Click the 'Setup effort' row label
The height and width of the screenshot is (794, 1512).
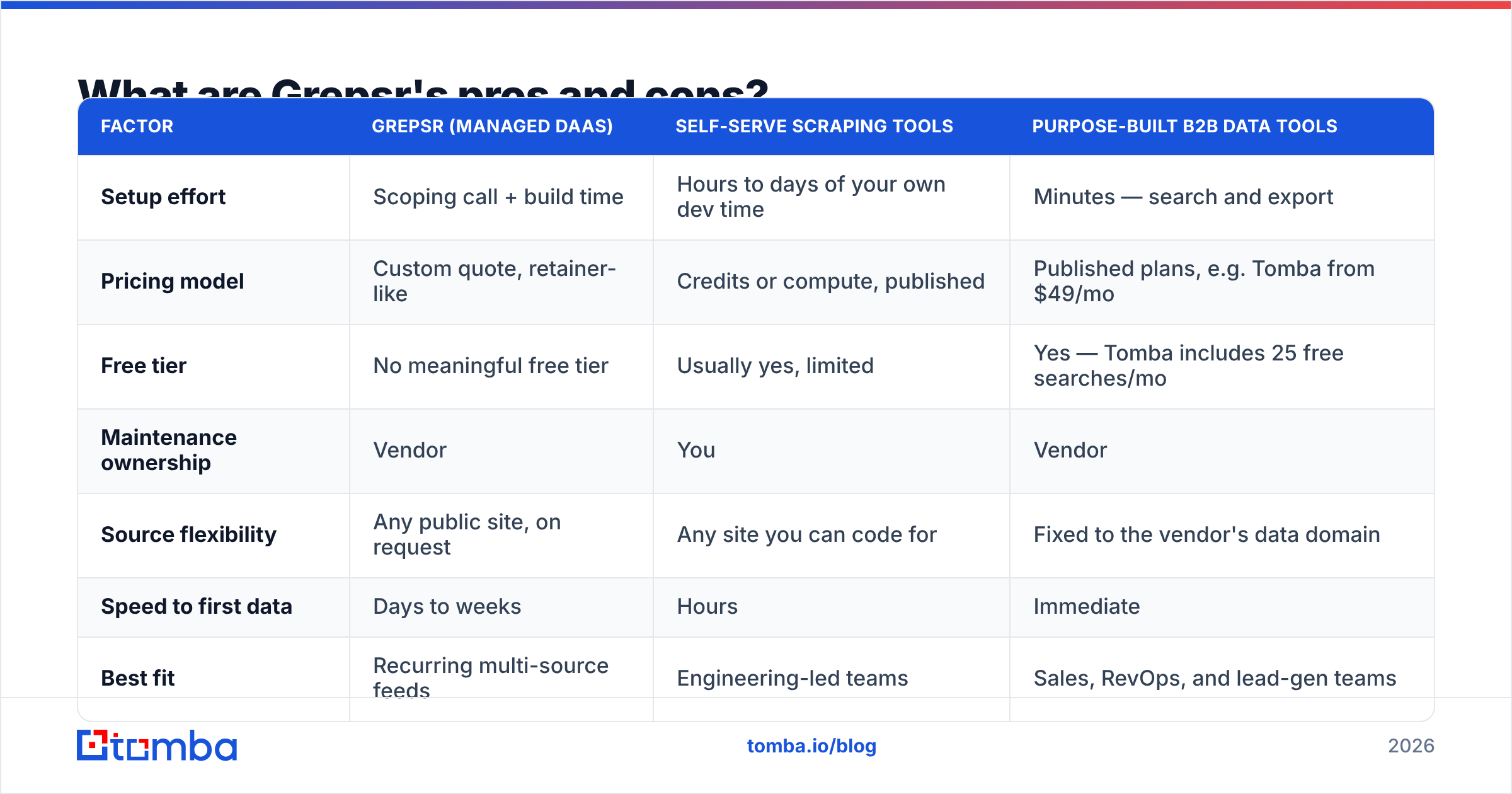click(163, 197)
